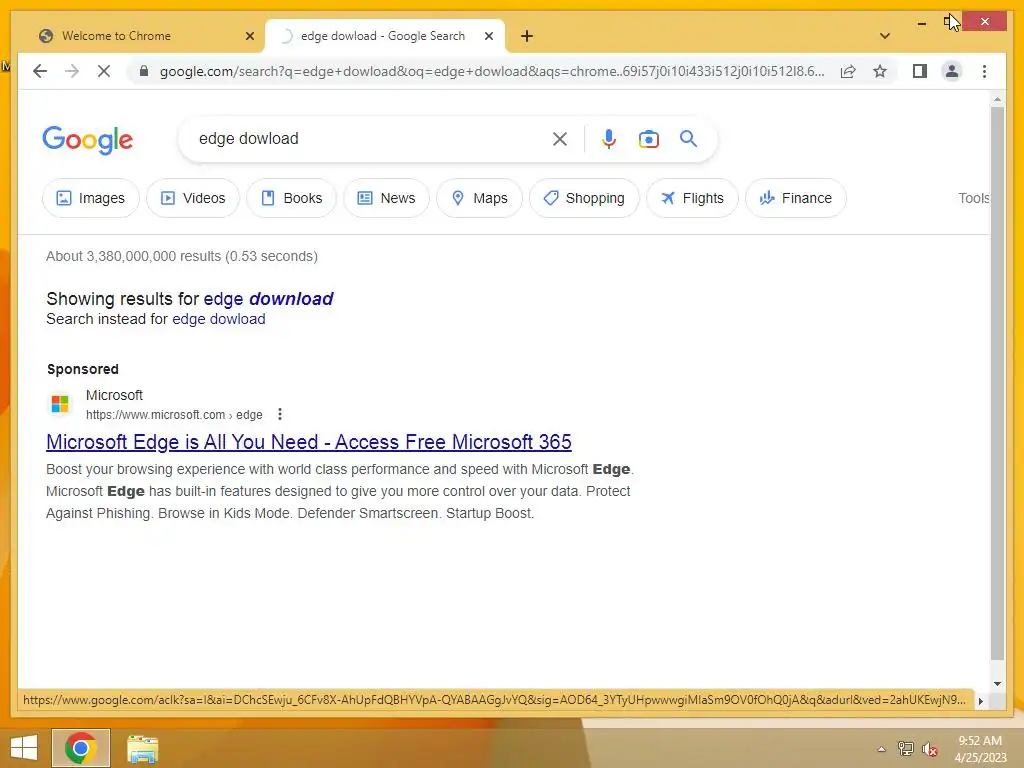The image size is (1024, 768).
Task: Click the address bar URL
Action: [492, 71]
